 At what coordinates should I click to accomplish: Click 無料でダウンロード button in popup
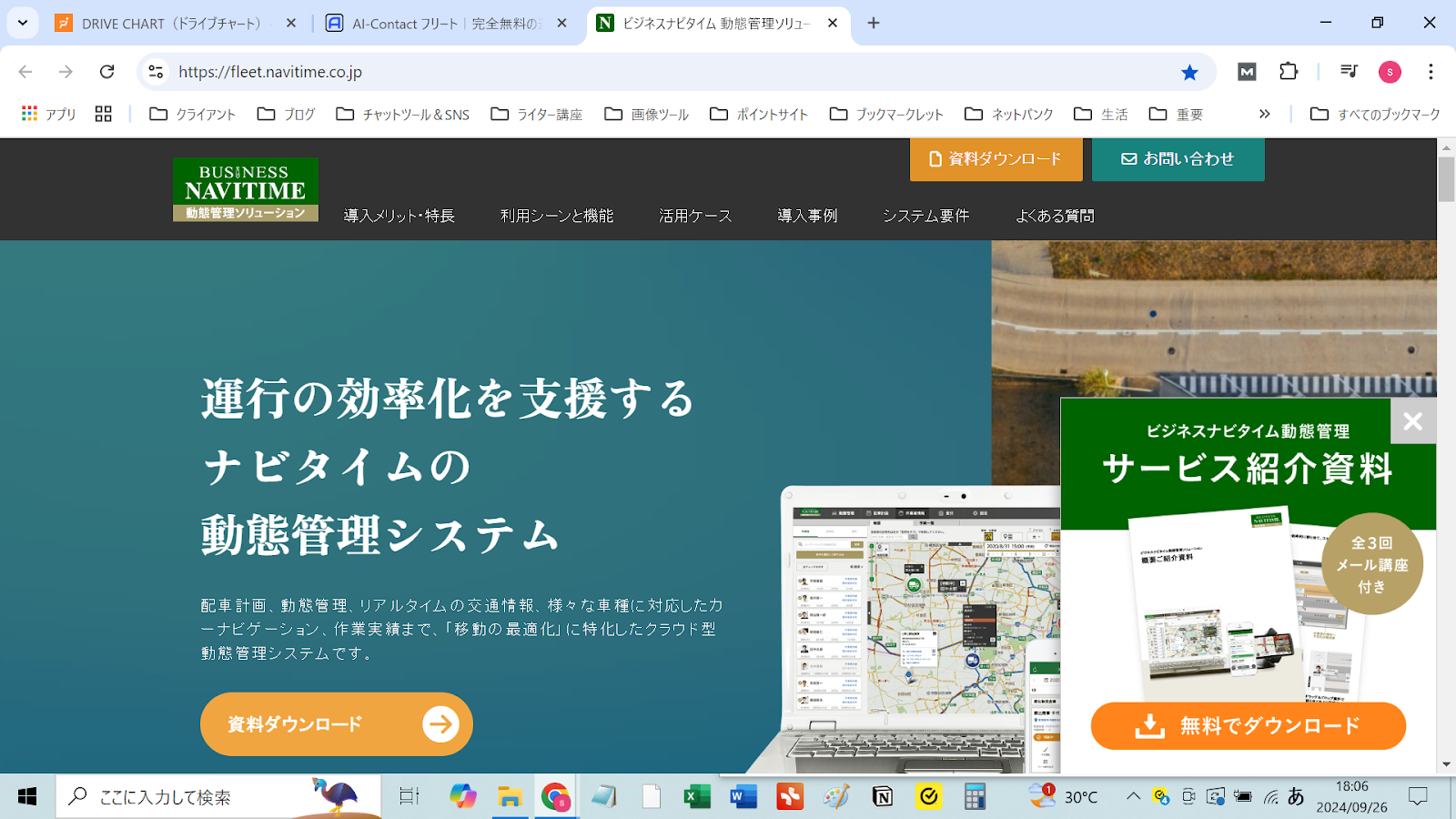[x=1249, y=726]
